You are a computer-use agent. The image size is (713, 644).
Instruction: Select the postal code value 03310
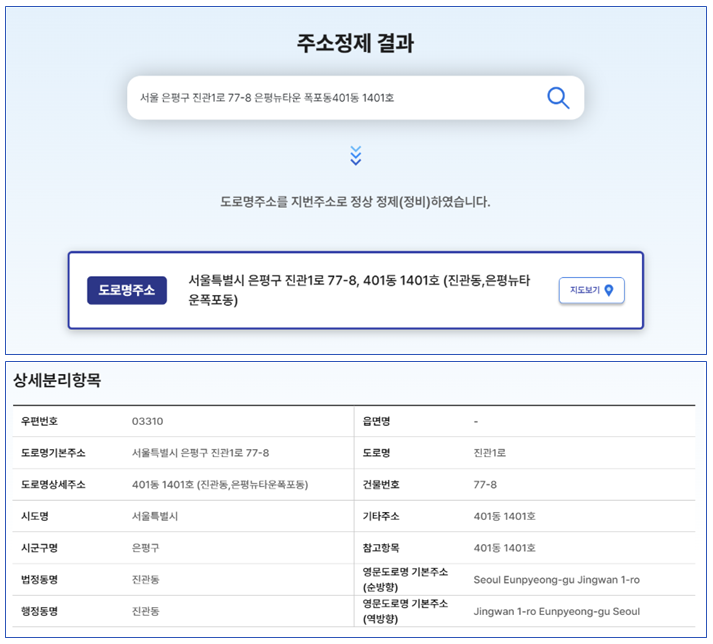pos(148,421)
